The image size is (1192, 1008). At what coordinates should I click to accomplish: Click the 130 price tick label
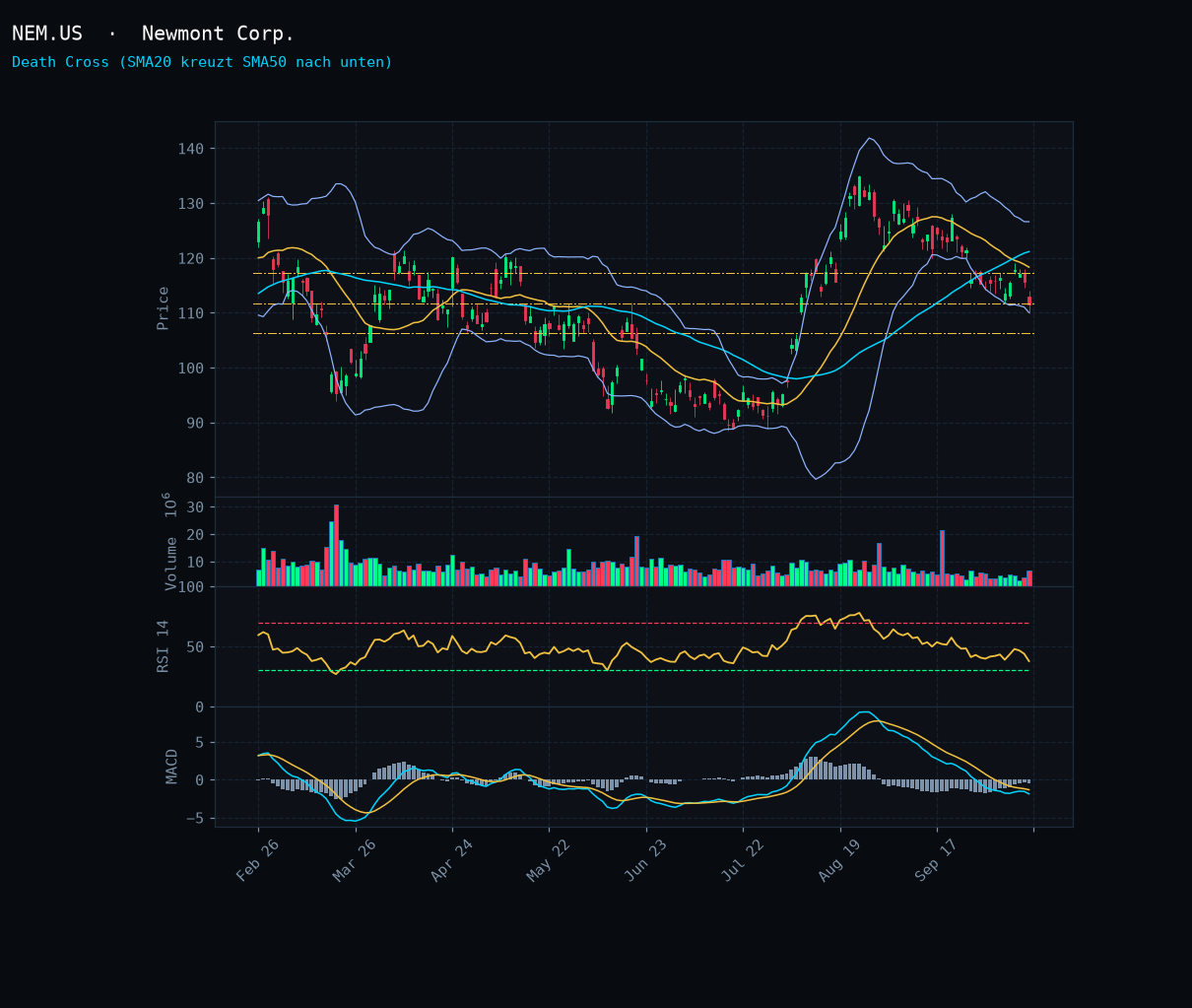(x=191, y=204)
